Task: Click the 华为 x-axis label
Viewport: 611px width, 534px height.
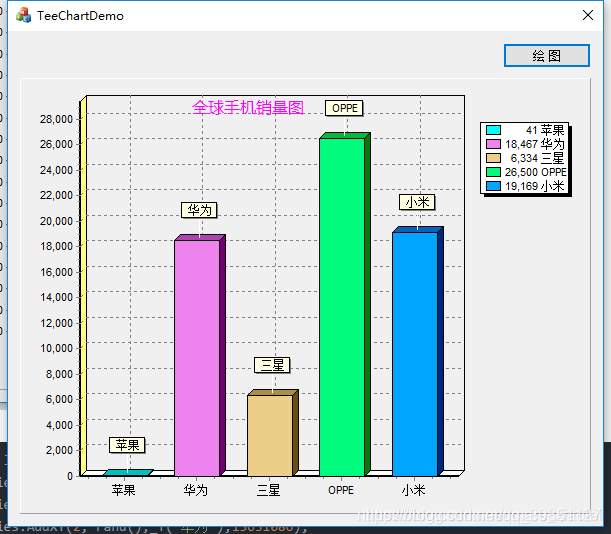Action: 196,490
